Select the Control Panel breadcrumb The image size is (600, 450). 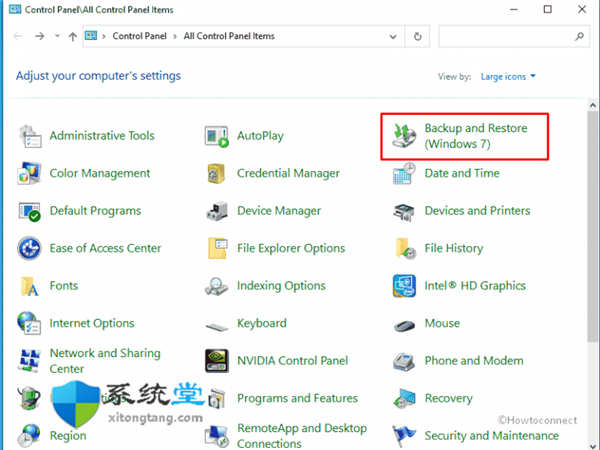139,36
